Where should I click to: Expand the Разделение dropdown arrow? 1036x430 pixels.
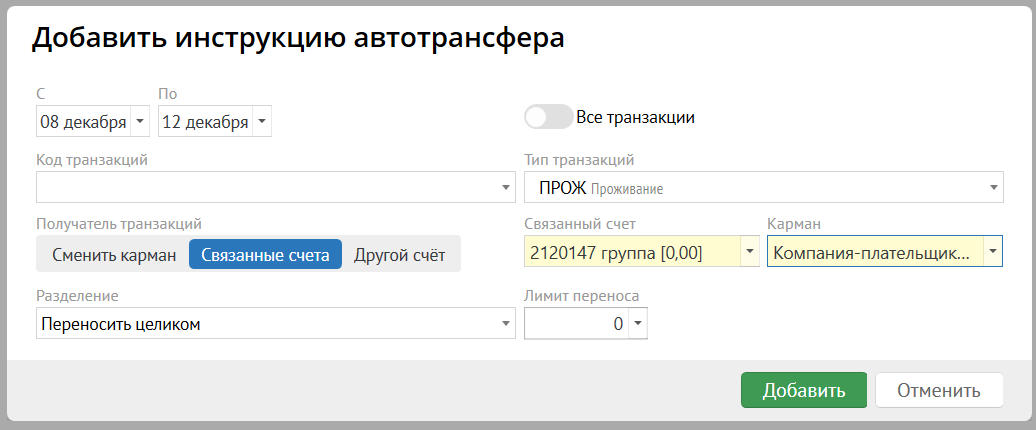pos(506,323)
